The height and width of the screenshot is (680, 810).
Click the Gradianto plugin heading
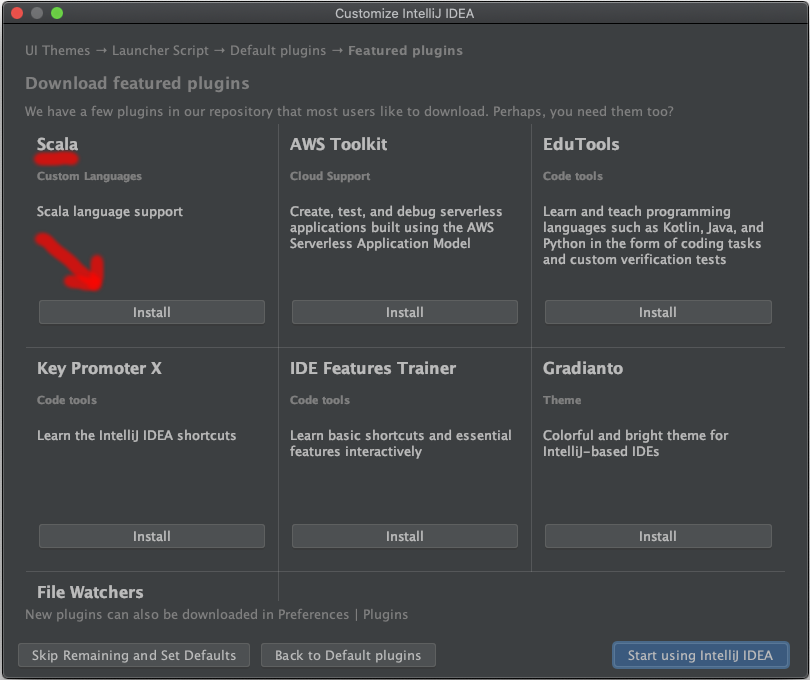point(582,368)
